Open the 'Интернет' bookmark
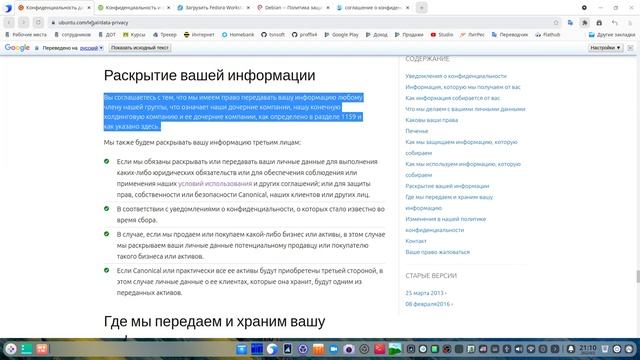 [x=199, y=35]
